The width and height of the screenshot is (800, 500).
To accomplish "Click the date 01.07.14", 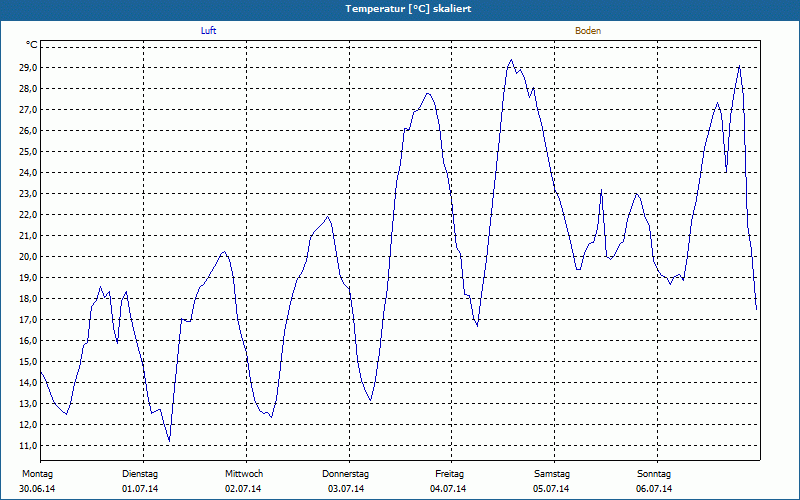I will (140, 489).
